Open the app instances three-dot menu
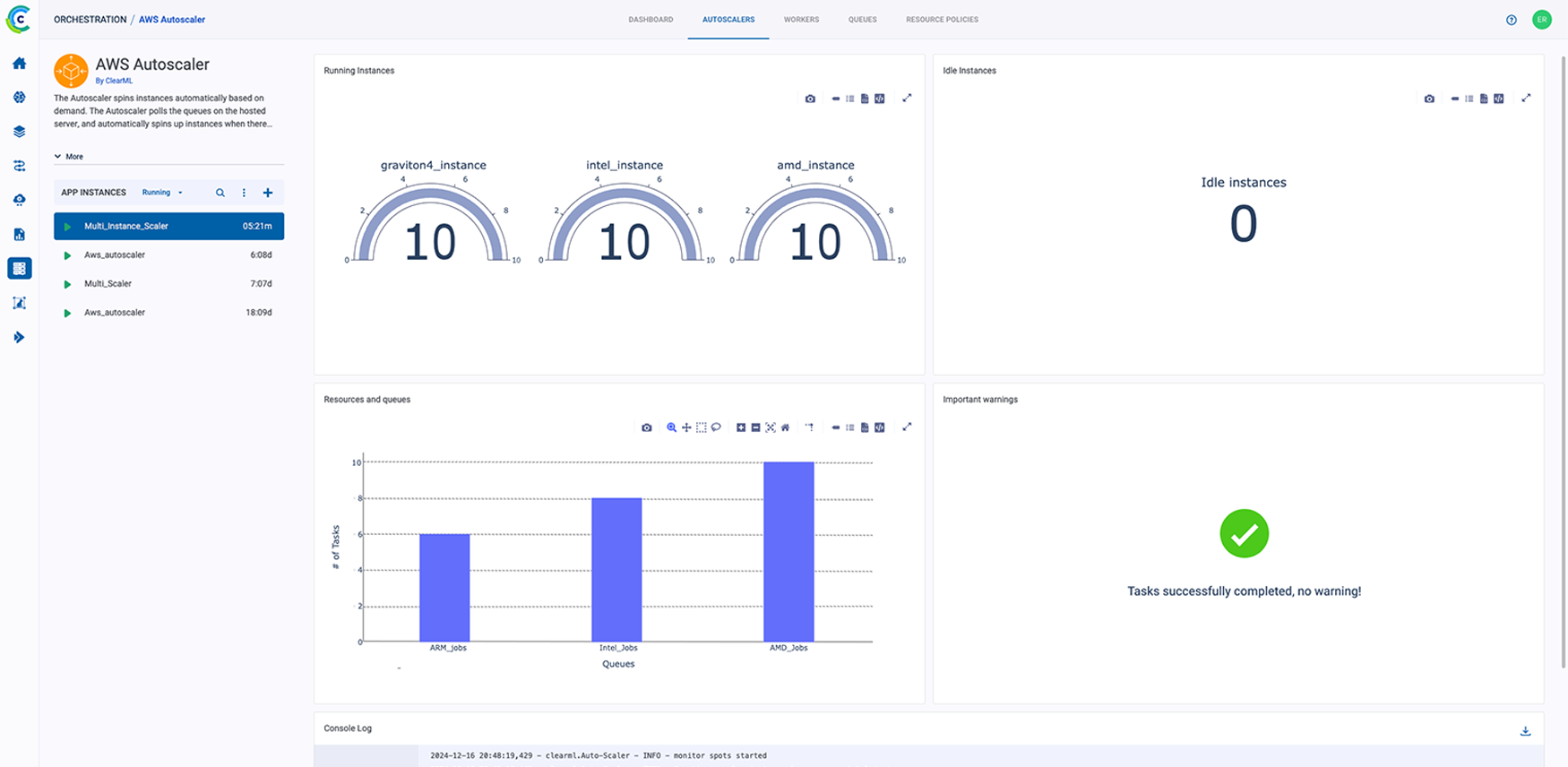 244,193
